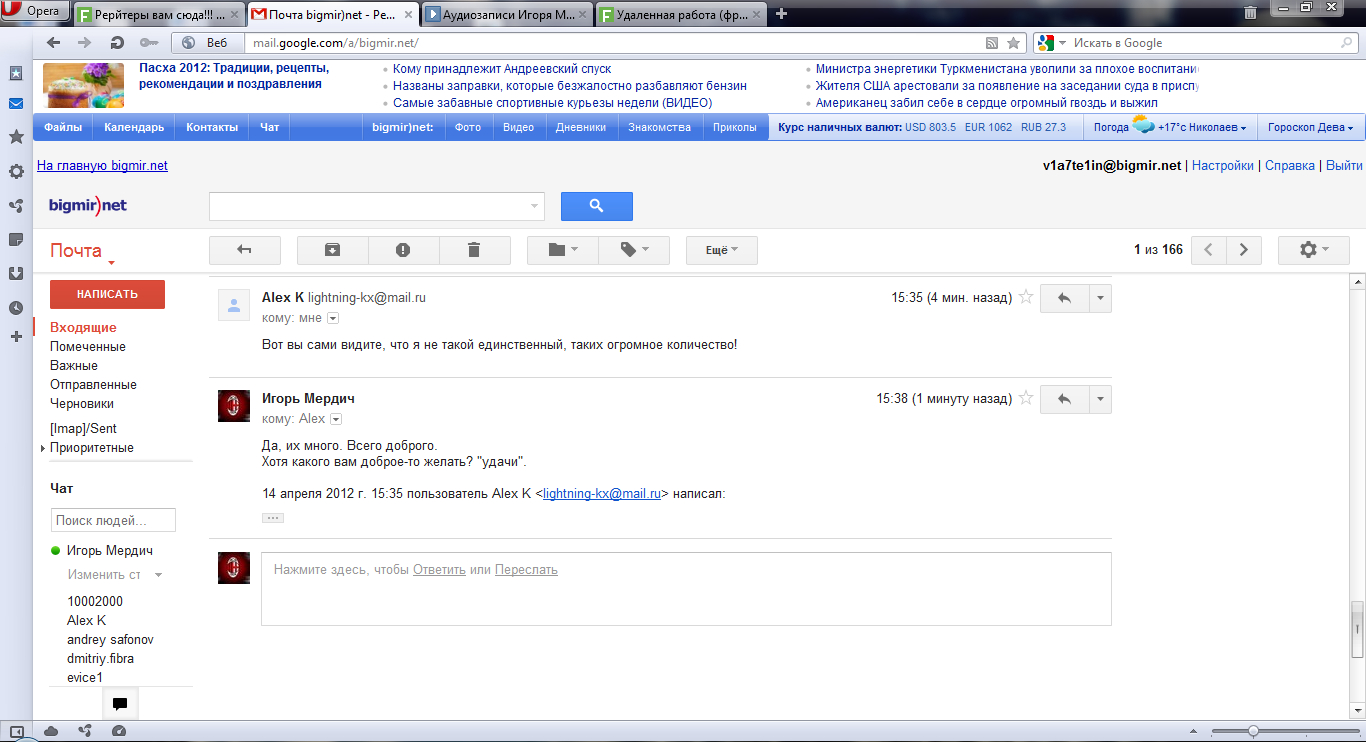The width and height of the screenshot is (1366, 742).
Task: Switch to the Аудиозаписи Игоря tab
Action: pyautogui.click(x=508, y=15)
